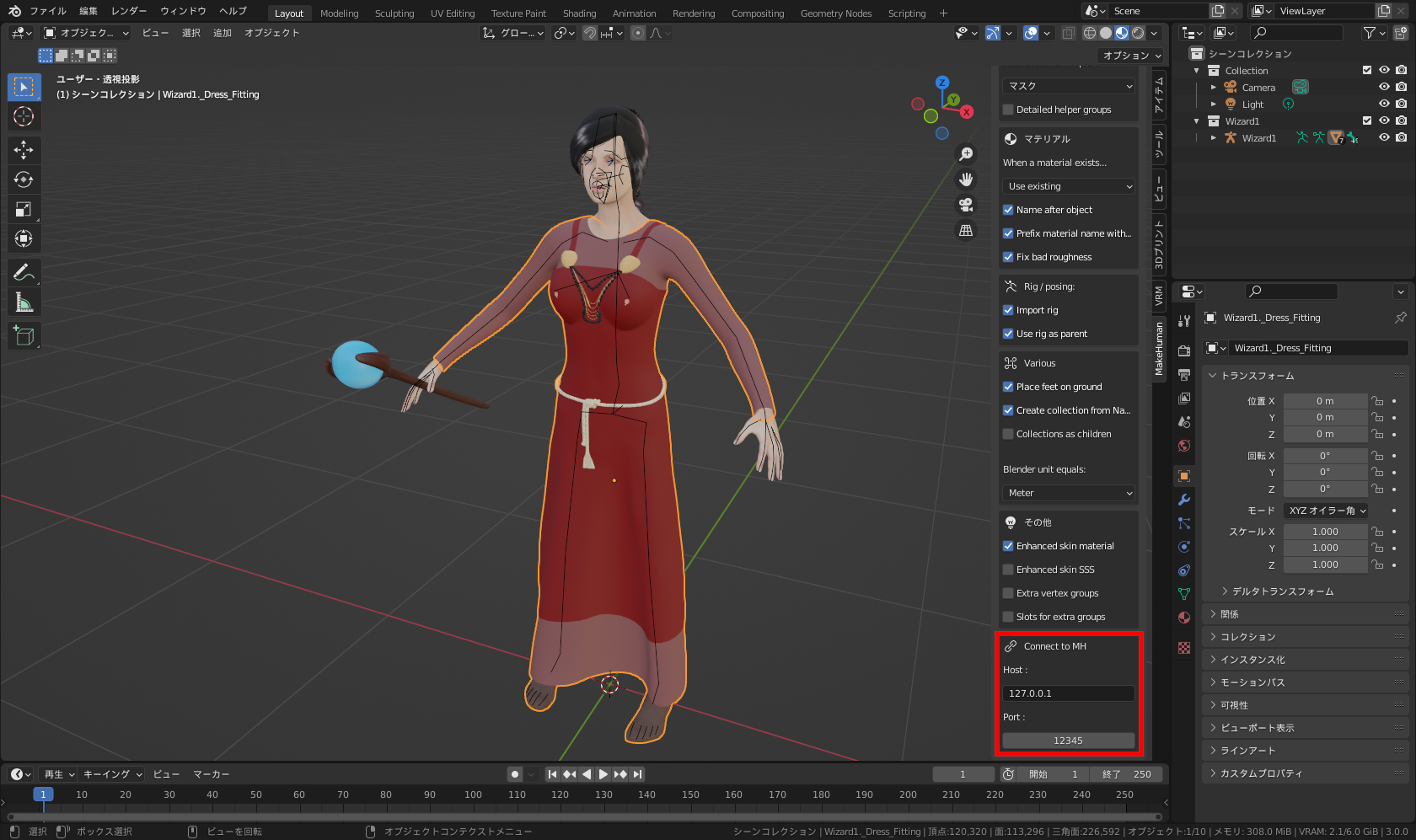Select the Measure tool in the toolbar
The image size is (1416, 840).
point(24,301)
